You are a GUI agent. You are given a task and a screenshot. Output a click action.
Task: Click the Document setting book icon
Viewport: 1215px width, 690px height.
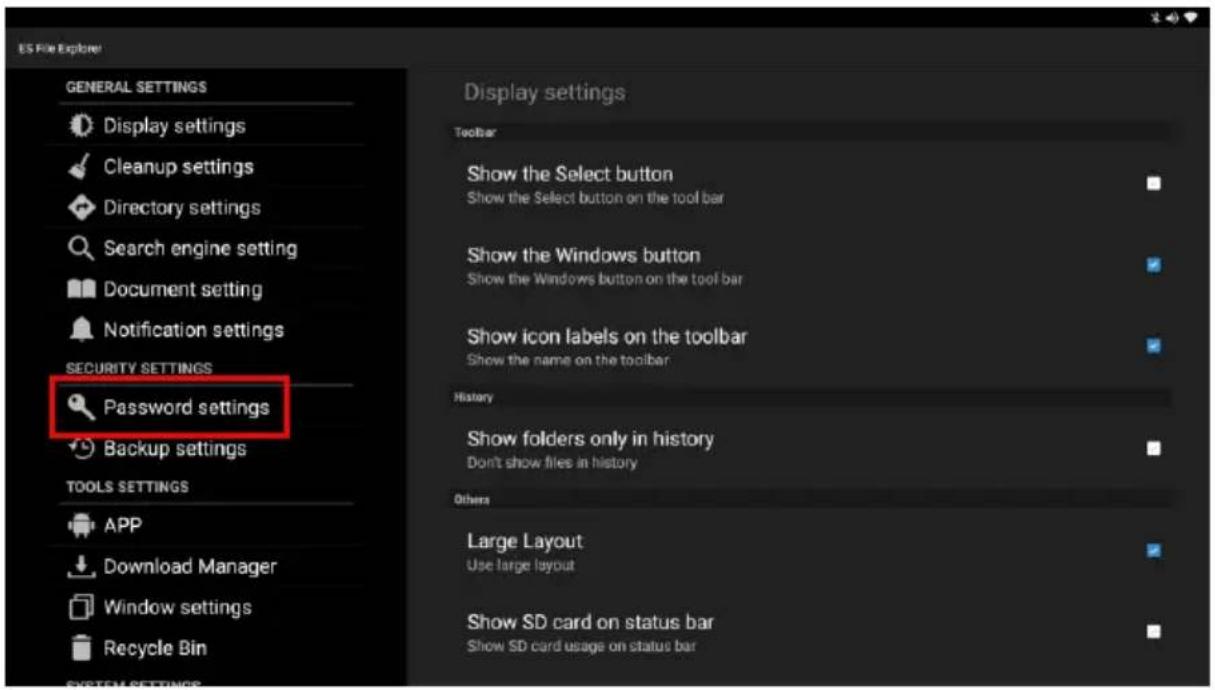(x=81, y=290)
